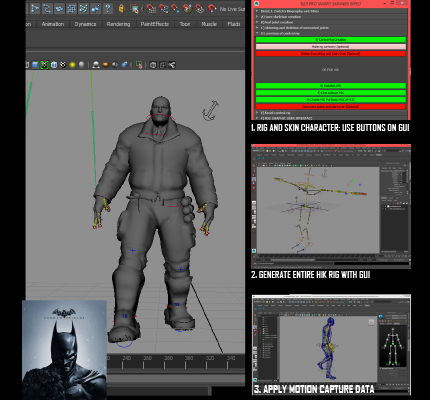This screenshot has width=430, height=400.
Task: Open the Fluids shelf tab
Action: click(234, 24)
